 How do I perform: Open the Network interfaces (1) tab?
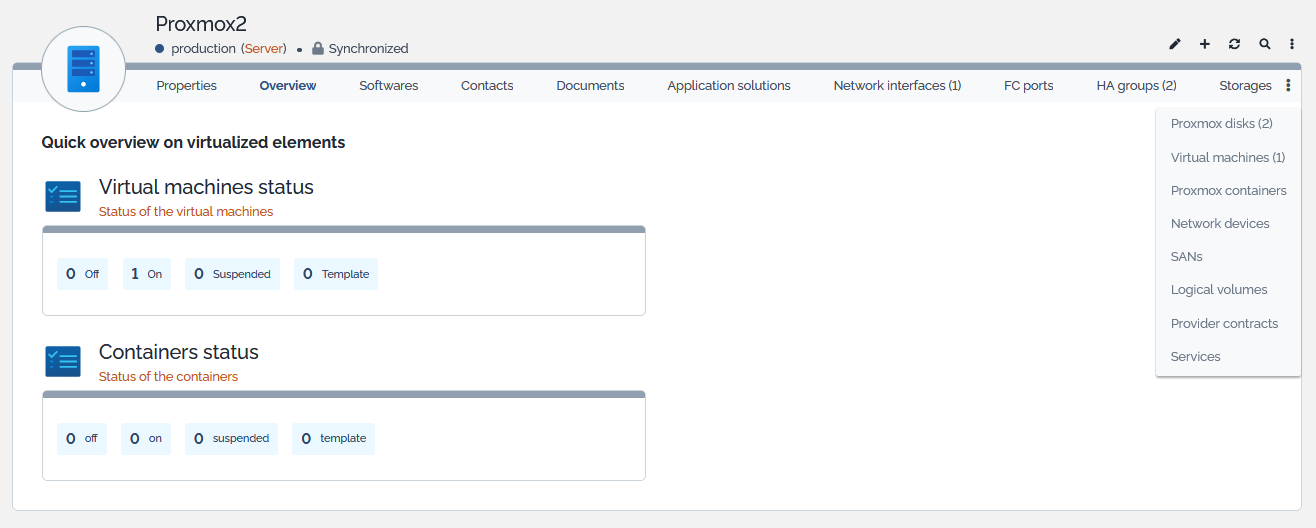click(897, 86)
